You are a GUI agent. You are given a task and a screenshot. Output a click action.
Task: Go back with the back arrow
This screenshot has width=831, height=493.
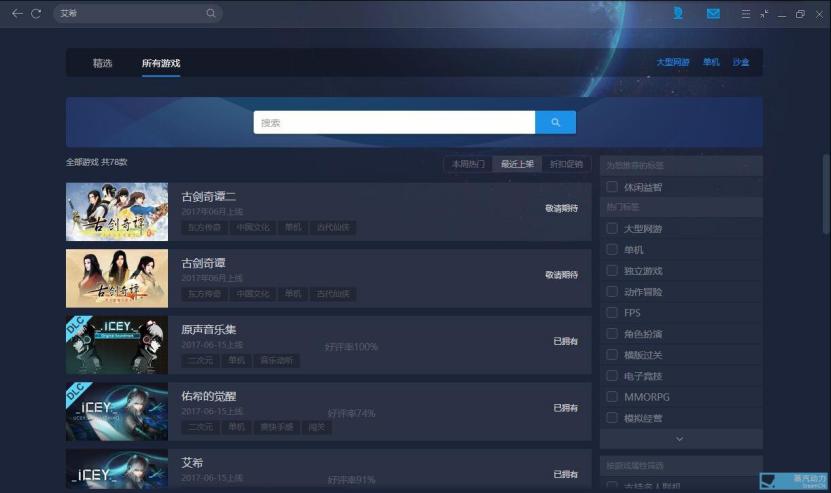click(17, 14)
